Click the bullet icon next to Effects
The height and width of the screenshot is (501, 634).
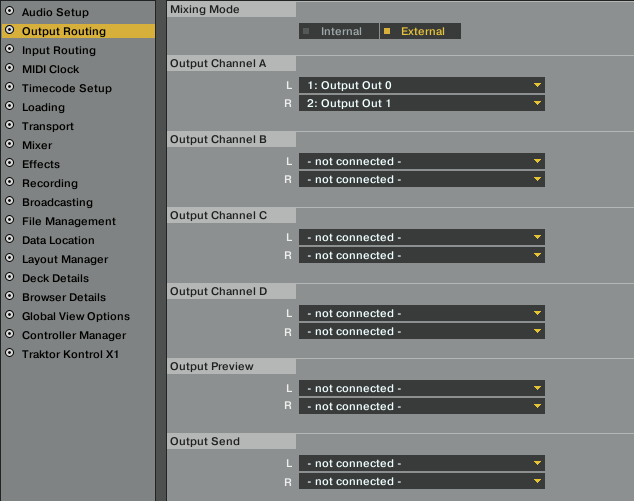pyautogui.click(x=10, y=164)
